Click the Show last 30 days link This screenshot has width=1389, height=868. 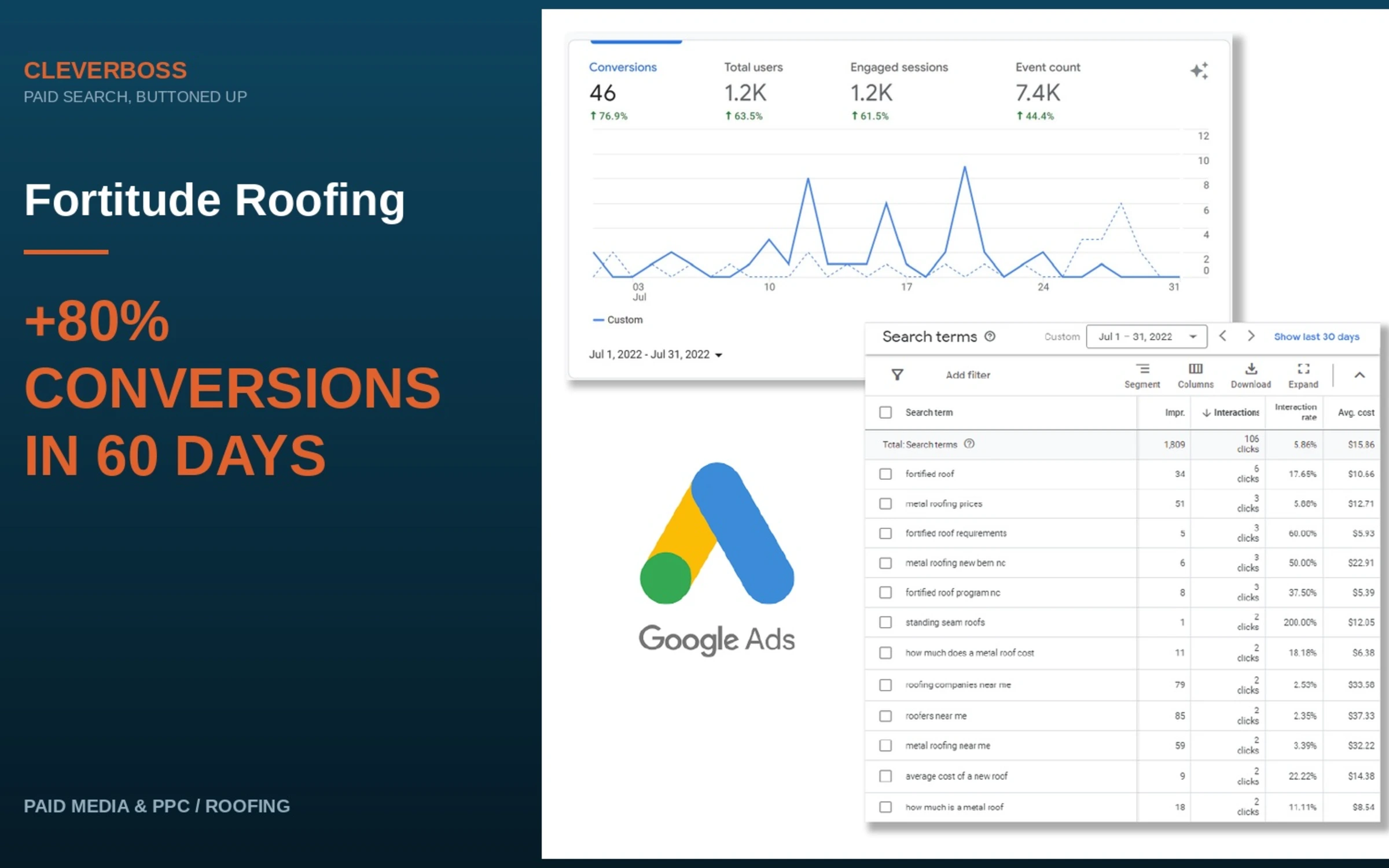tap(1317, 336)
